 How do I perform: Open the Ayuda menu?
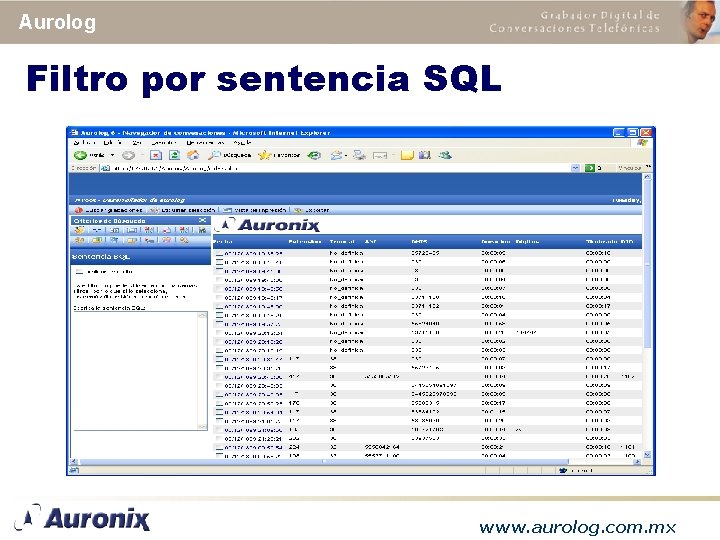click(242, 142)
